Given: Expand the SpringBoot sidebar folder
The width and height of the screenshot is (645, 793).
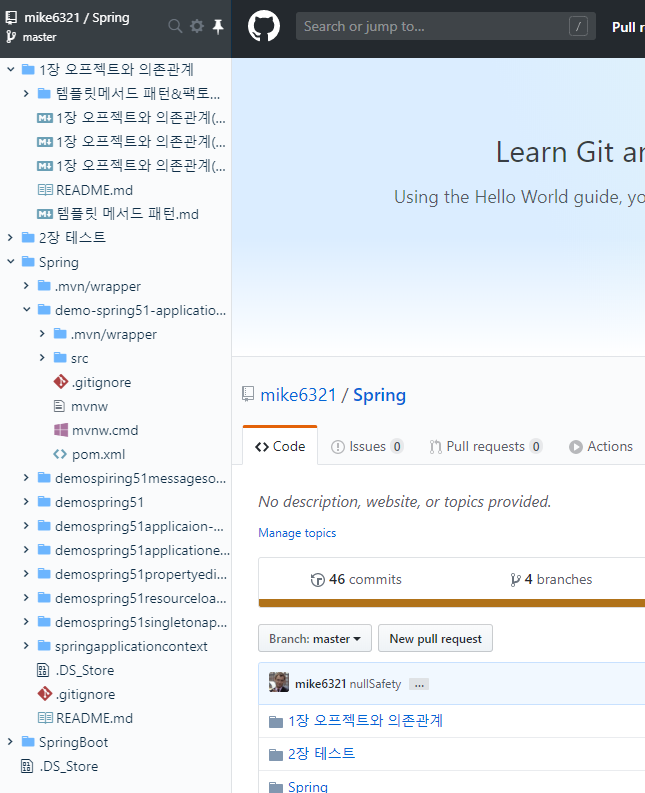Looking at the screenshot, I should (11, 742).
